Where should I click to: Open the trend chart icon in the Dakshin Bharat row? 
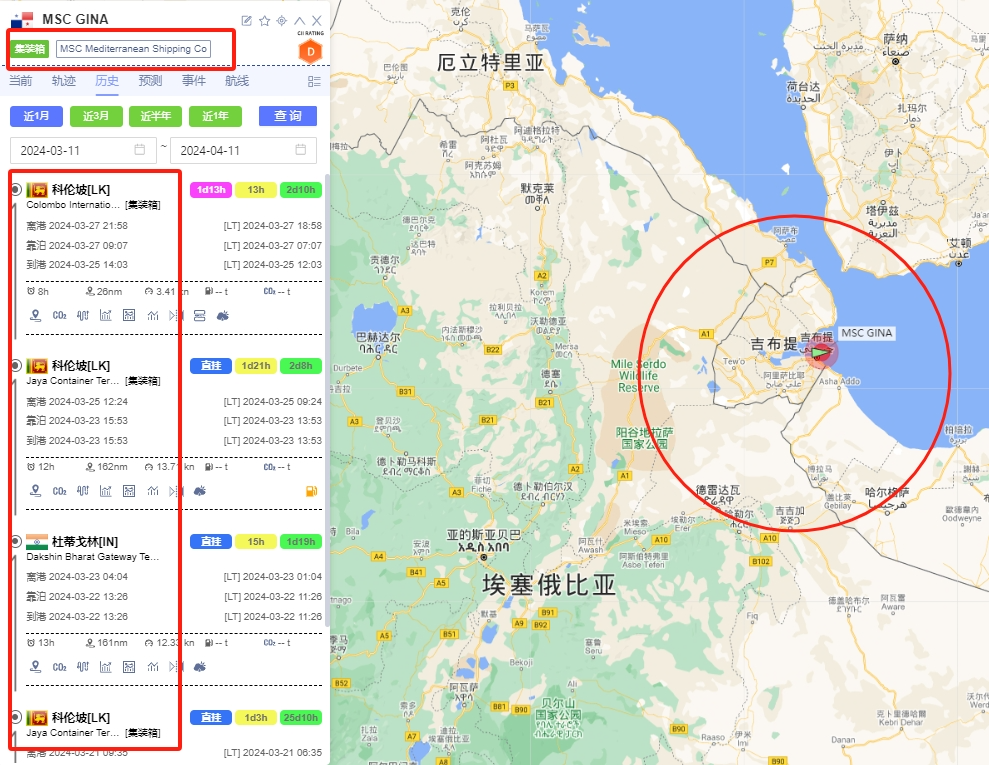153,667
